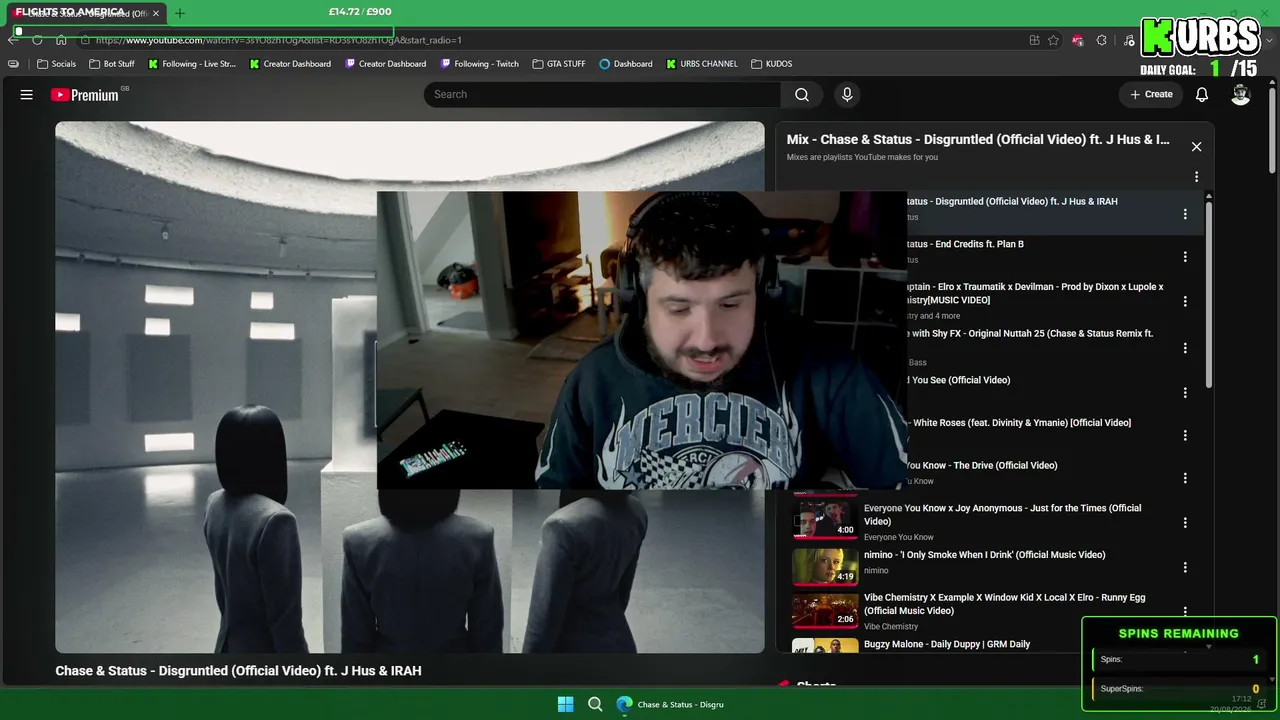1280x720 pixels.
Task: Open options for Just for the Times
Action: coord(1185,522)
